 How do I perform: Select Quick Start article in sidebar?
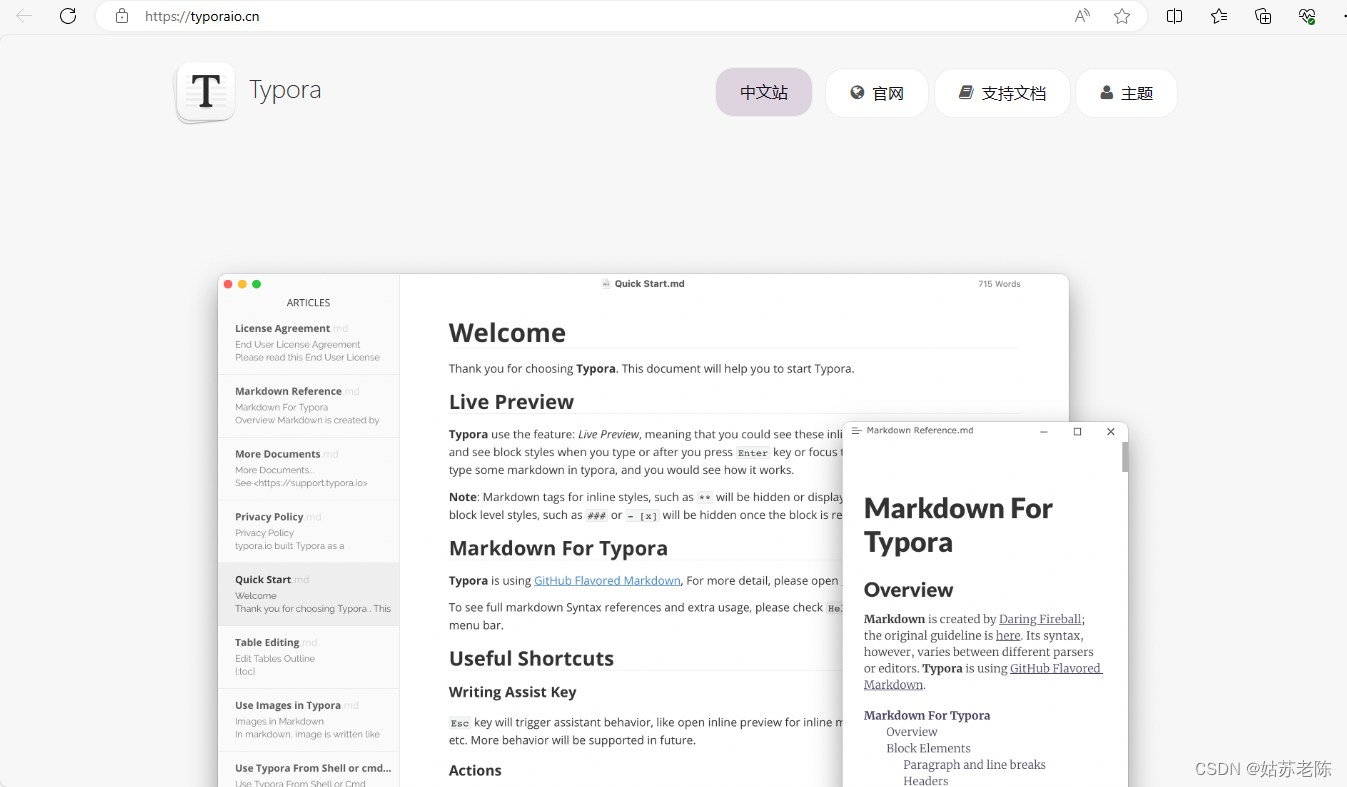point(308,595)
